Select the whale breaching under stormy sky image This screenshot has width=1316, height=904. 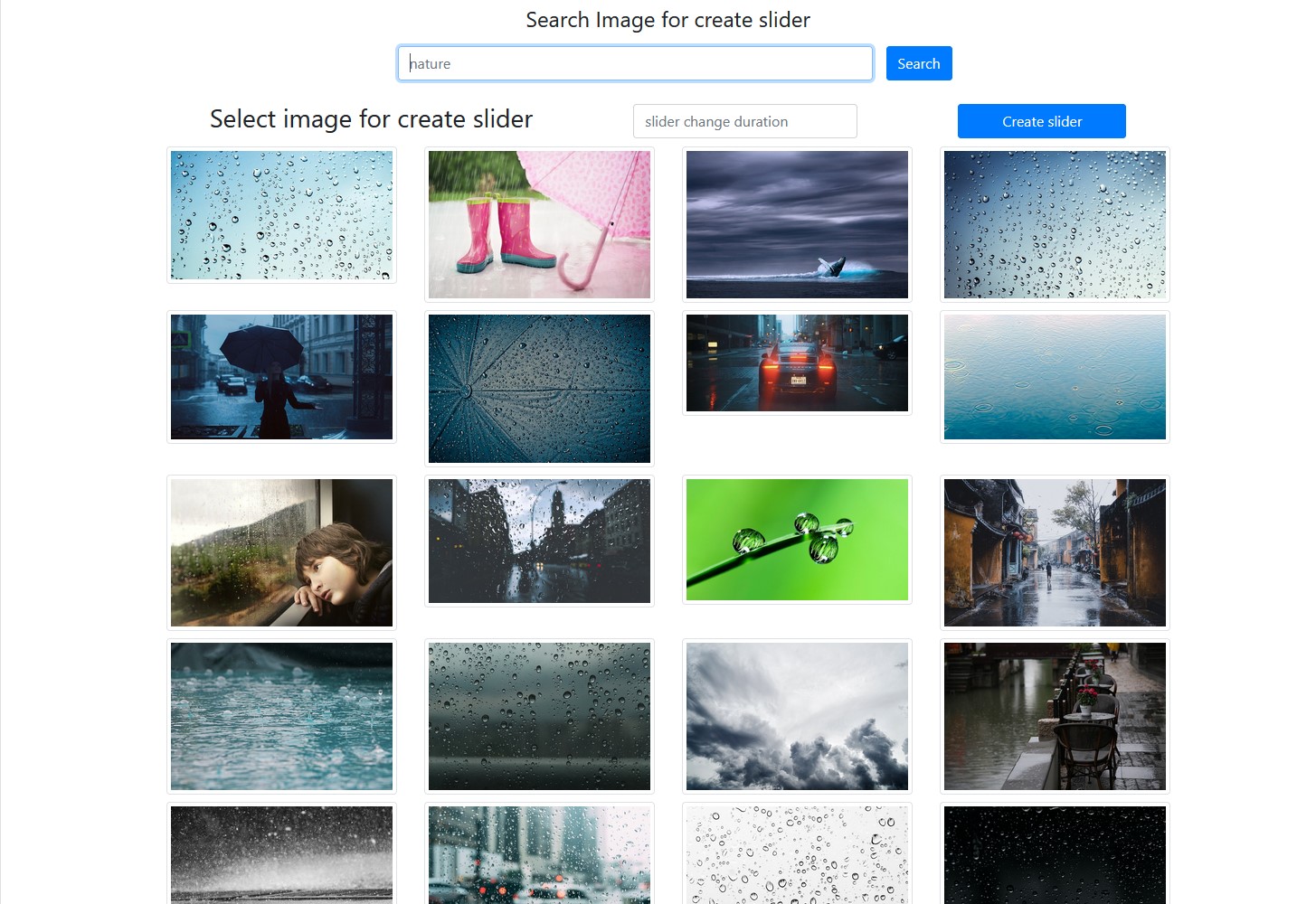pos(797,224)
